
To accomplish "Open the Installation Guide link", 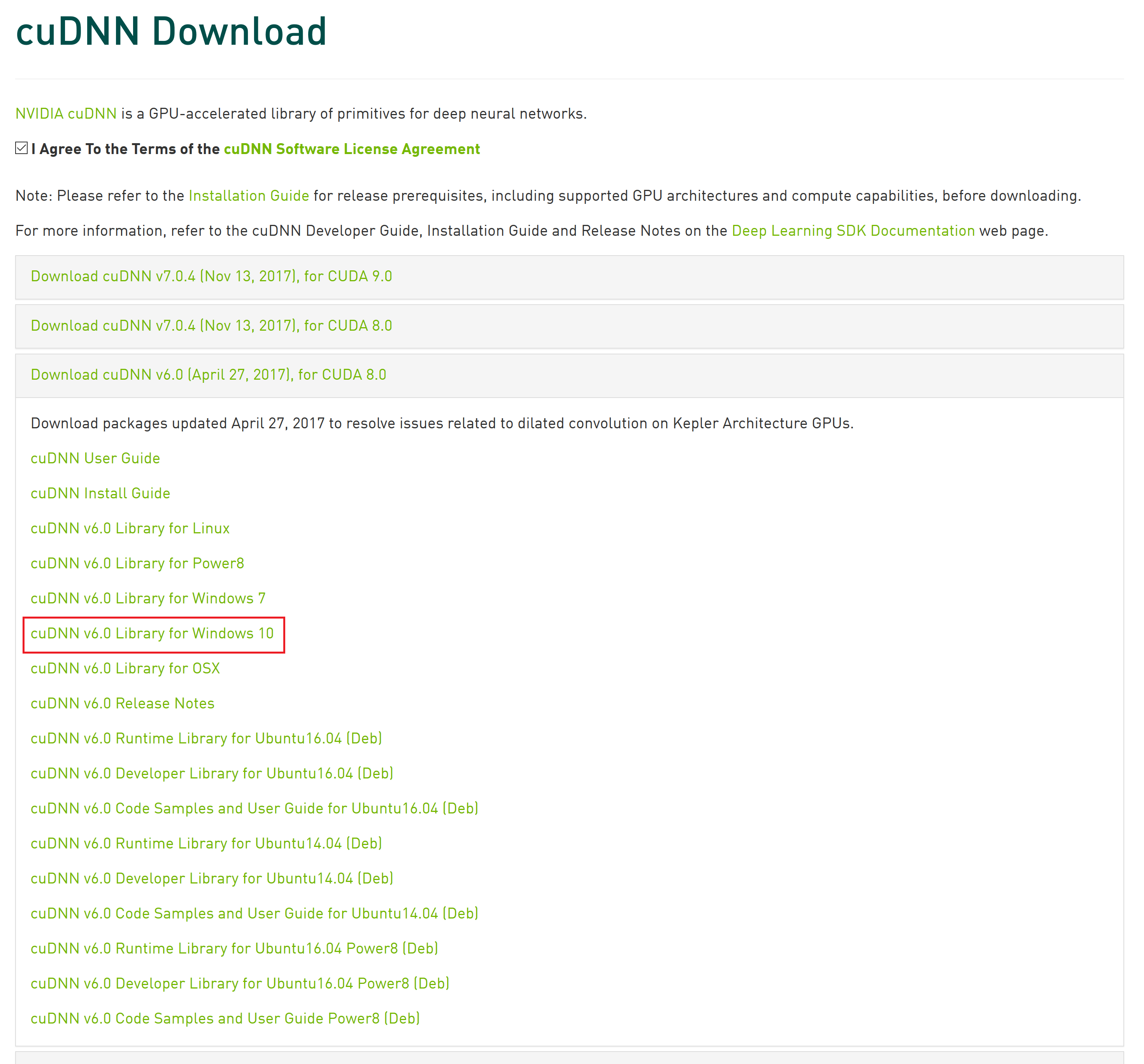I will [x=249, y=196].
